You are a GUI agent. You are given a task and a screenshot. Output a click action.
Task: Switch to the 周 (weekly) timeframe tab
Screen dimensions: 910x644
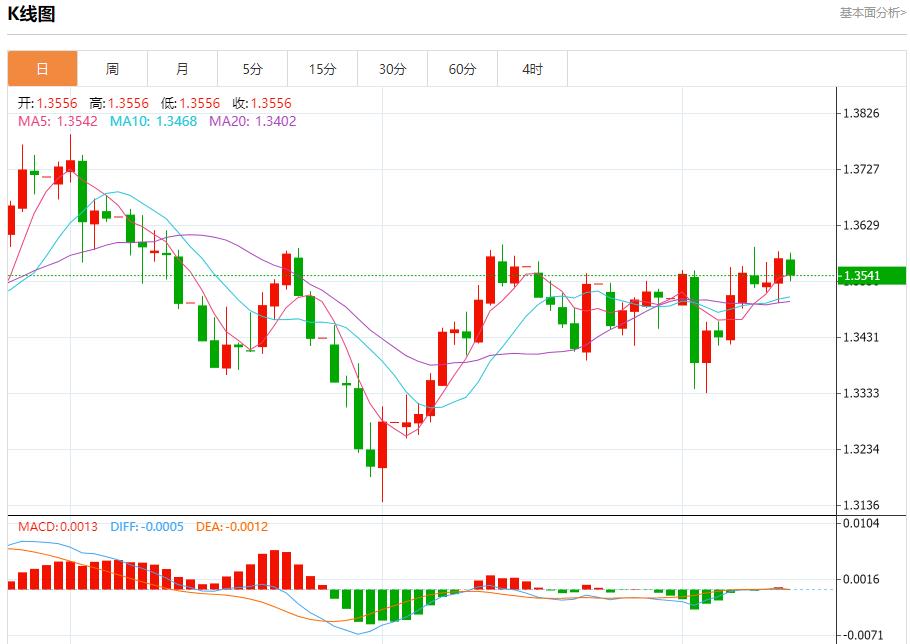coord(112,68)
